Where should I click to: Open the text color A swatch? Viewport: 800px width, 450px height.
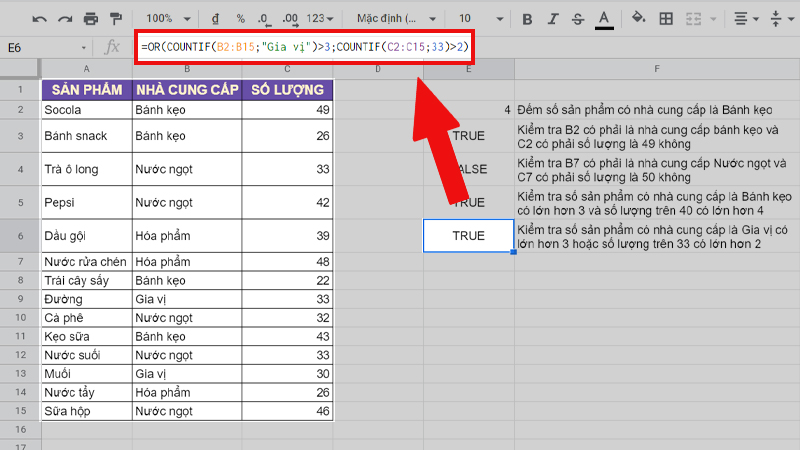pos(604,19)
